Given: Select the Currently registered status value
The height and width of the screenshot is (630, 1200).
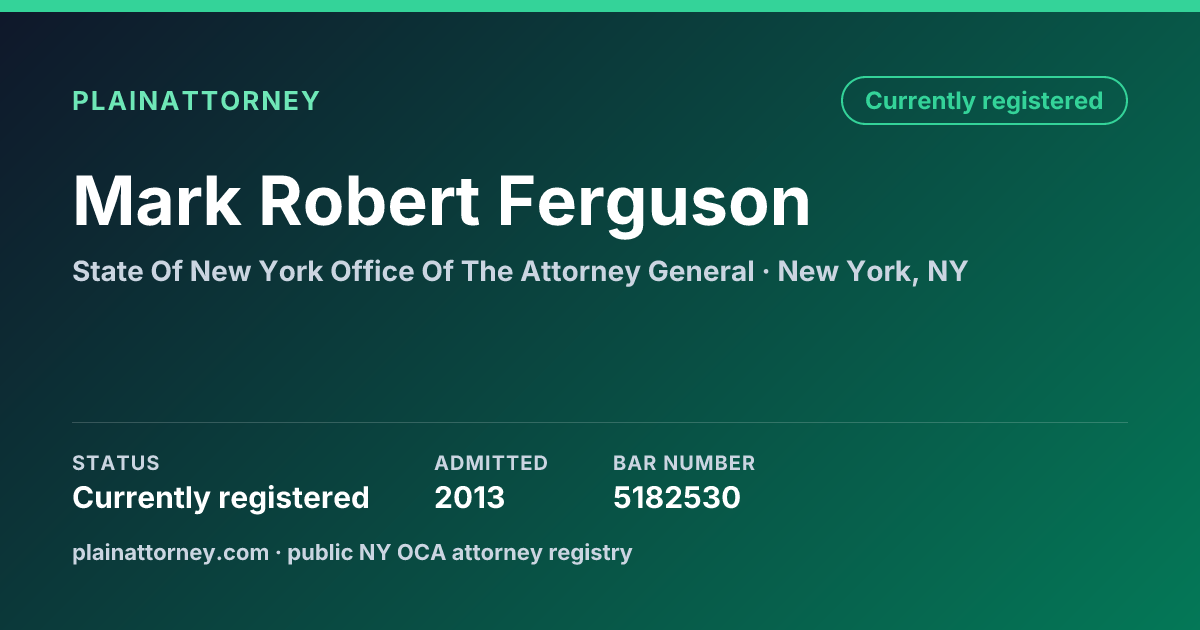Looking at the screenshot, I should coord(221,497).
